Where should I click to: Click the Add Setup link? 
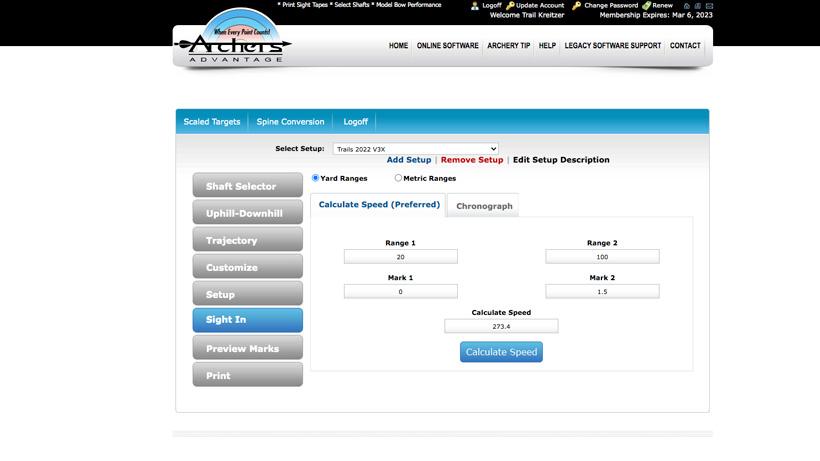(x=409, y=160)
